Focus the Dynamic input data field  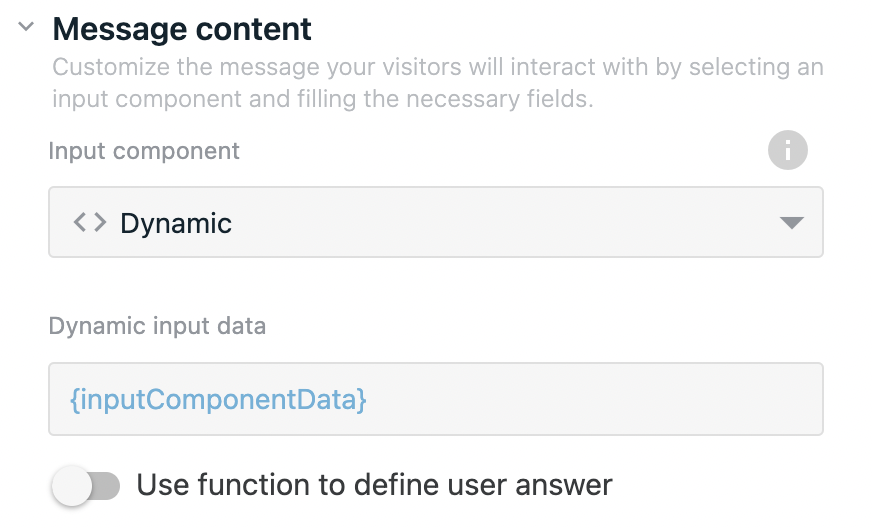(435, 399)
